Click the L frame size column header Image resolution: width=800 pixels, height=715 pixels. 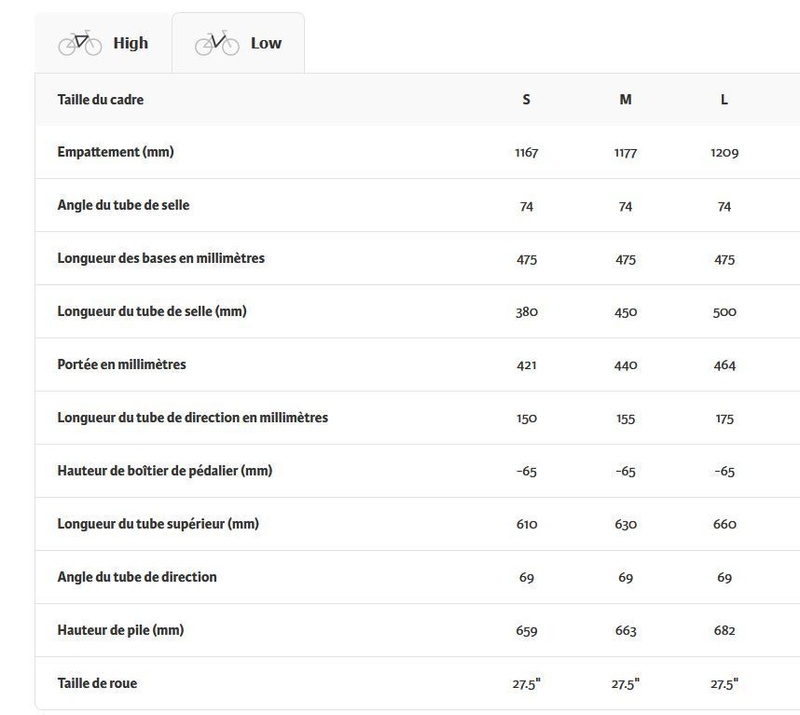click(x=725, y=100)
